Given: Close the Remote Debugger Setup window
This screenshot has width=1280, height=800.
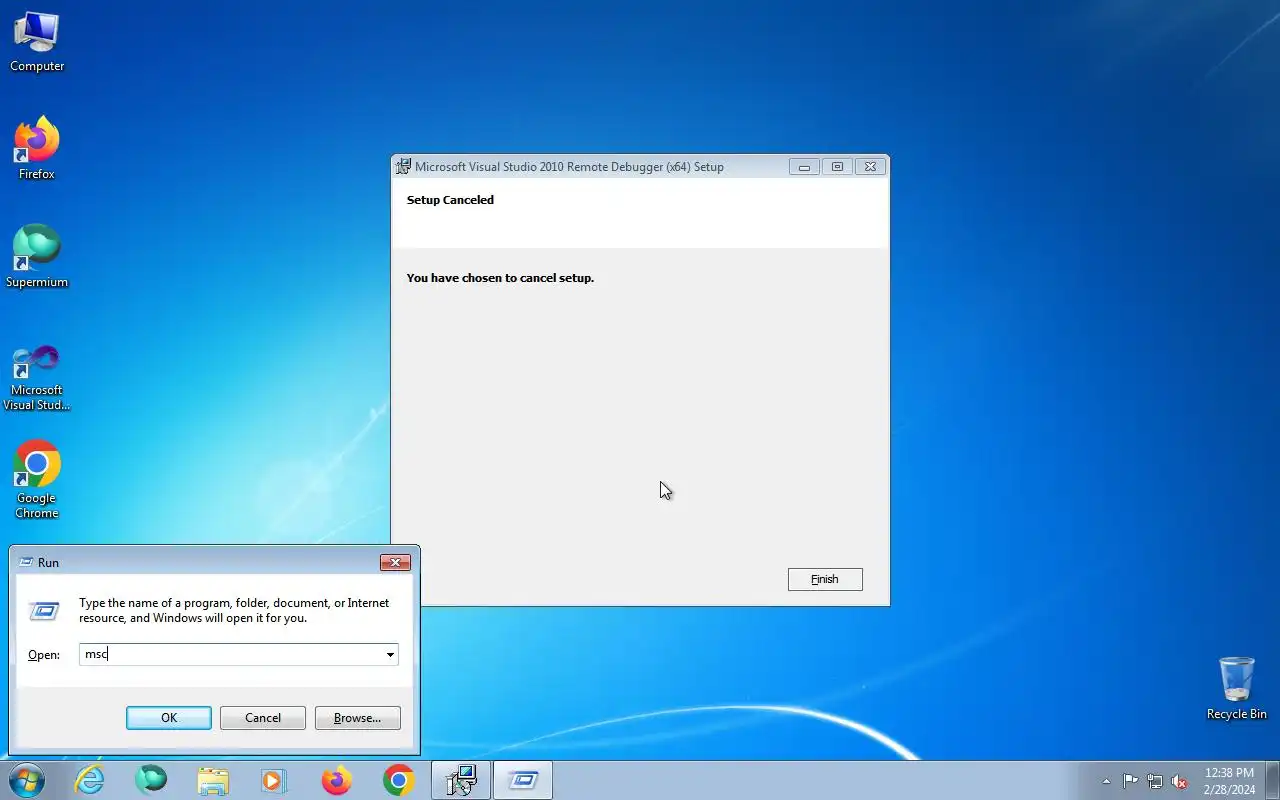Looking at the screenshot, I should click(x=870, y=167).
